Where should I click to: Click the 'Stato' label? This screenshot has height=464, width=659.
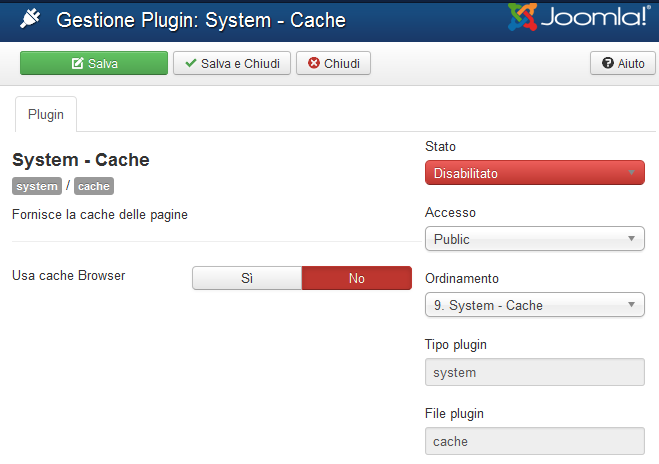(440, 146)
